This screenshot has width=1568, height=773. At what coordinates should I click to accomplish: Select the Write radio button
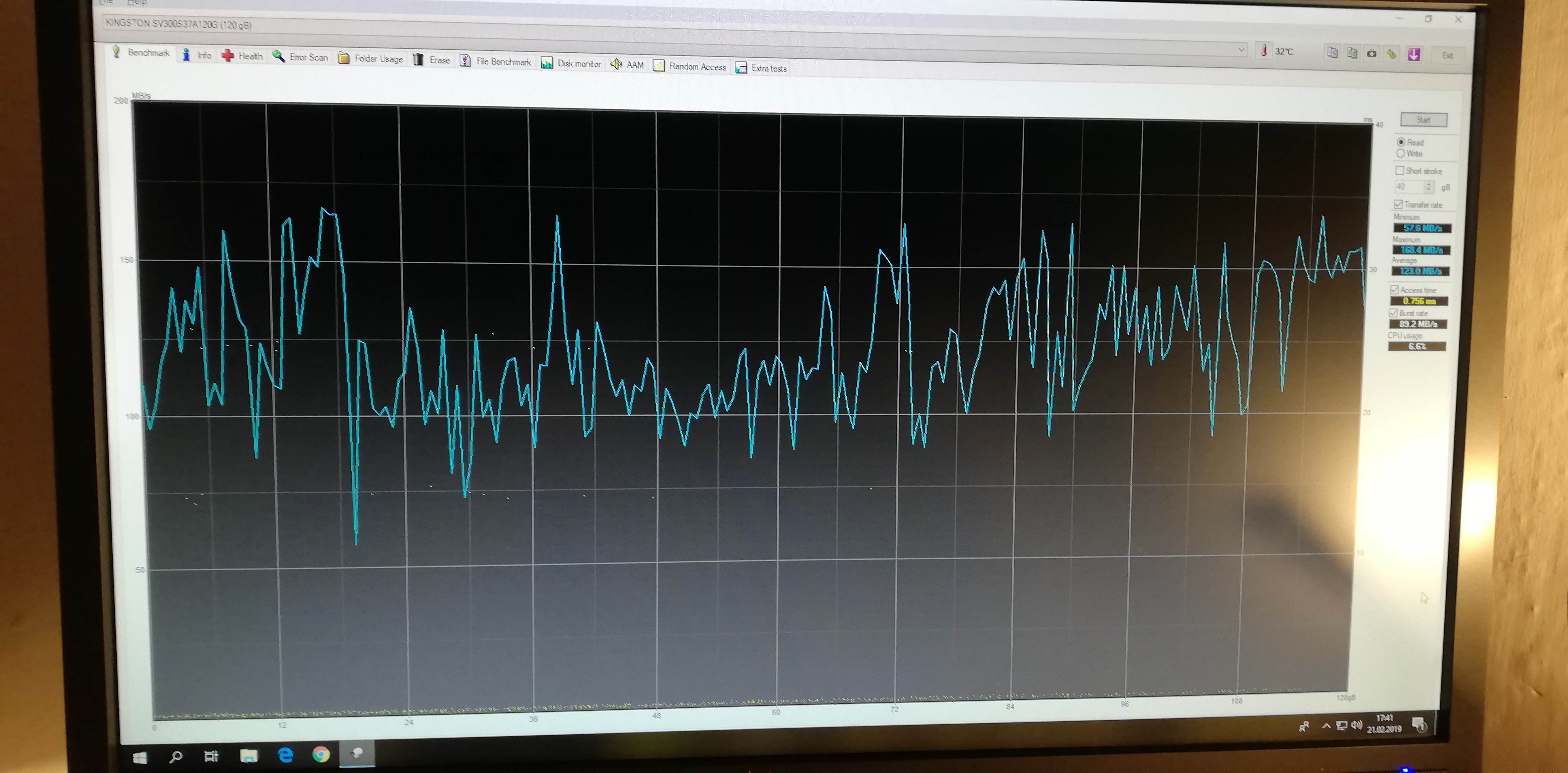pyautogui.click(x=1401, y=153)
